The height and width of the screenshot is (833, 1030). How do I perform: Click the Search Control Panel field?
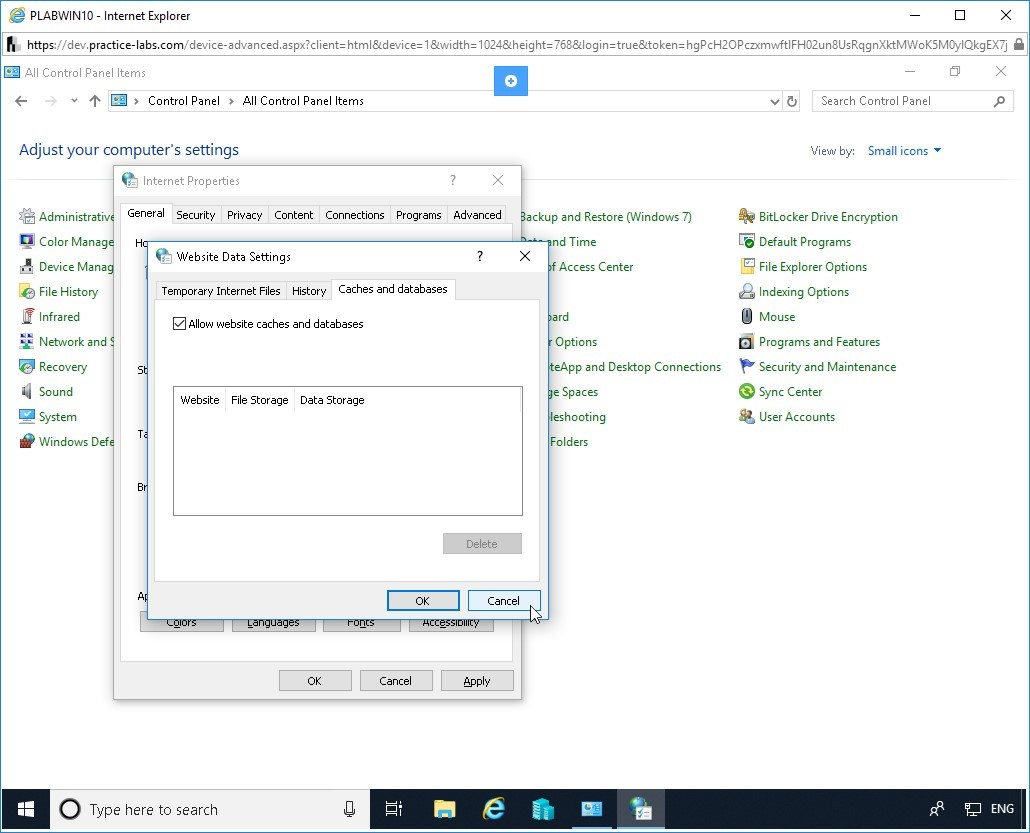913,101
